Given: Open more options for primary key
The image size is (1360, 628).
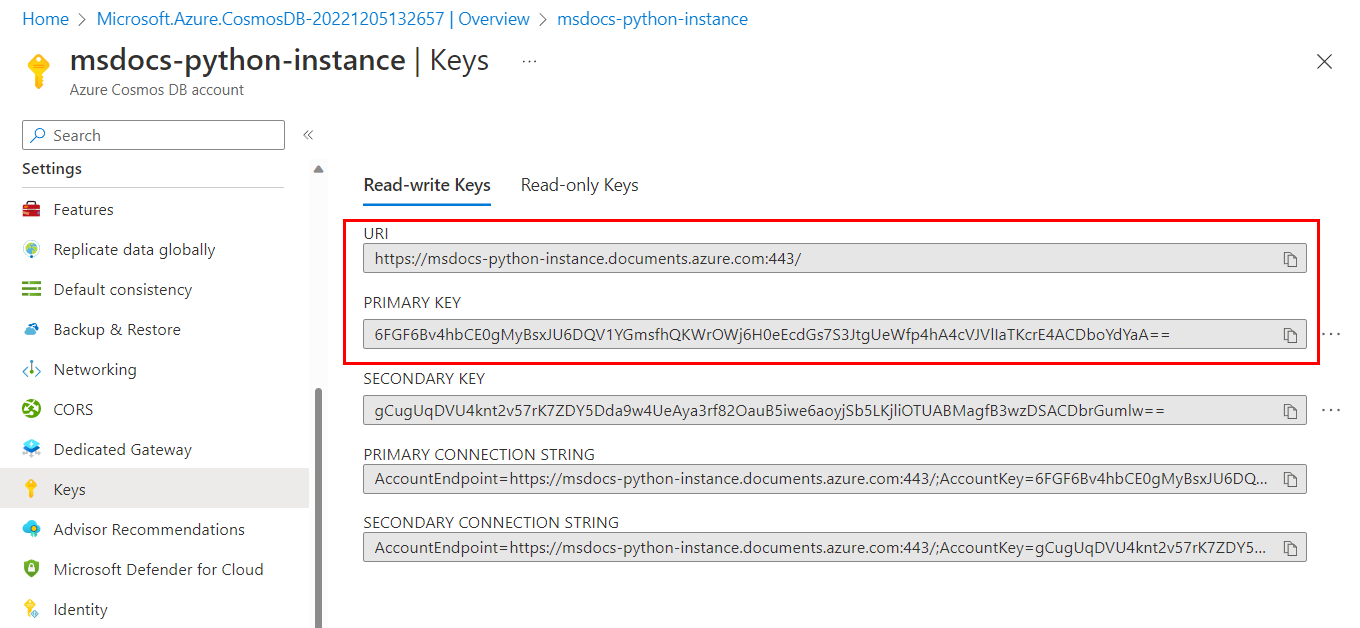Looking at the screenshot, I should [x=1331, y=334].
